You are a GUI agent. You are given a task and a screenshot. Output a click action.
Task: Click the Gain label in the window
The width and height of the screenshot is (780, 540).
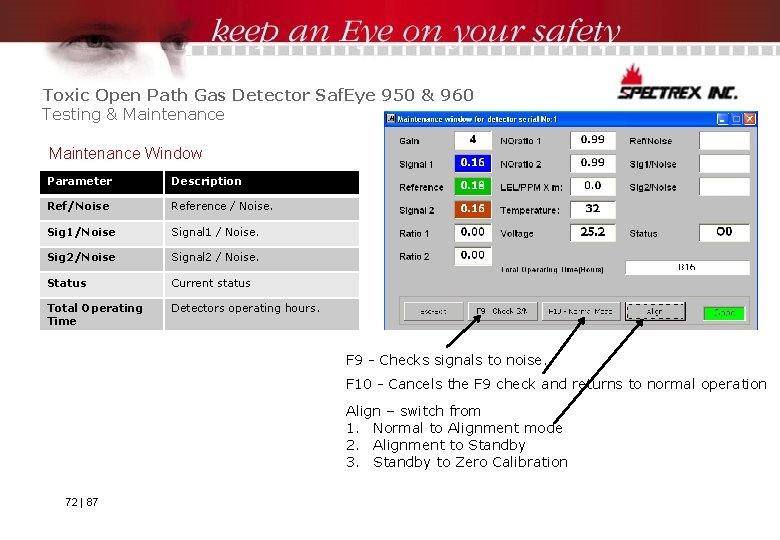[x=409, y=141]
